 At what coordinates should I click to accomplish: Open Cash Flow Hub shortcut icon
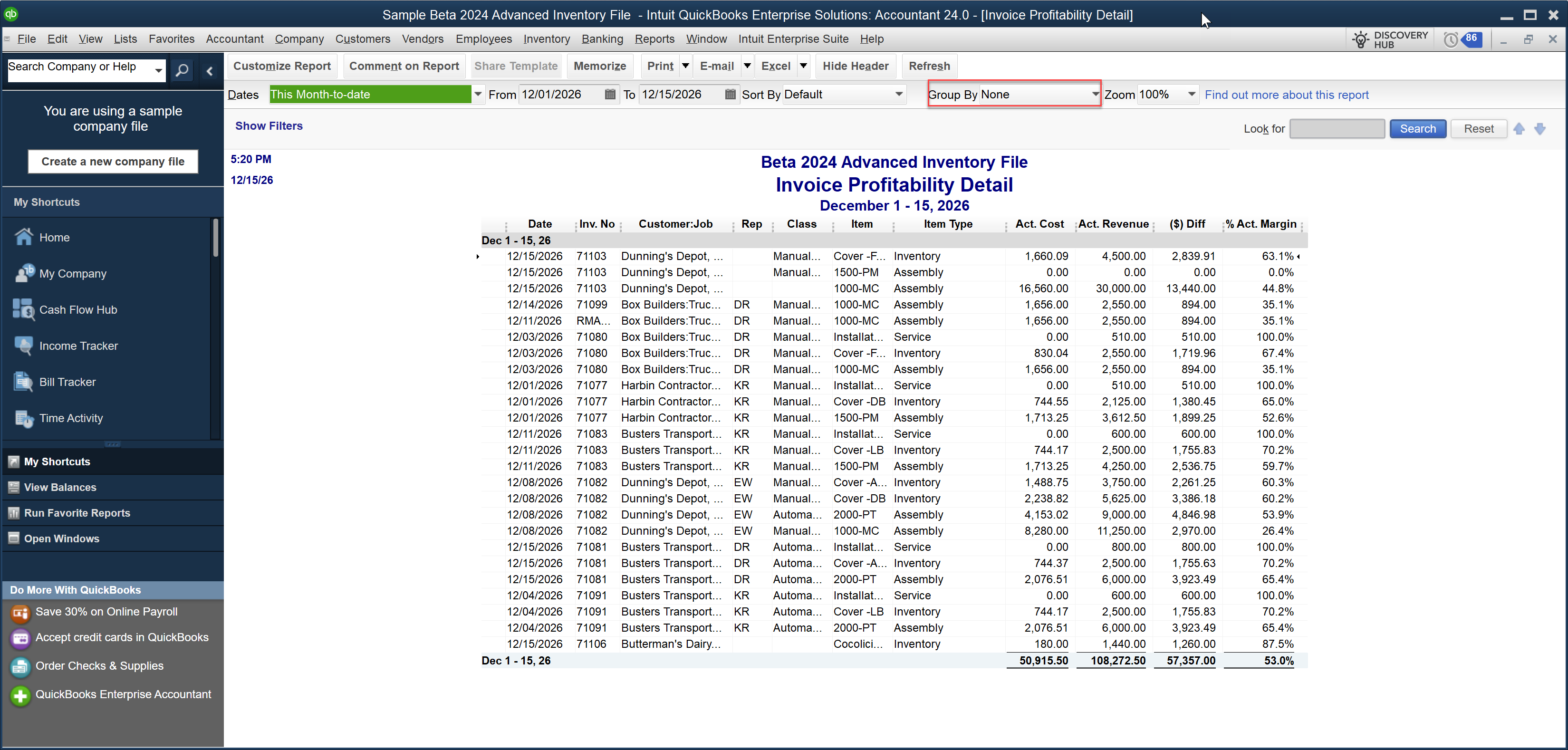pyautogui.click(x=24, y=309)
